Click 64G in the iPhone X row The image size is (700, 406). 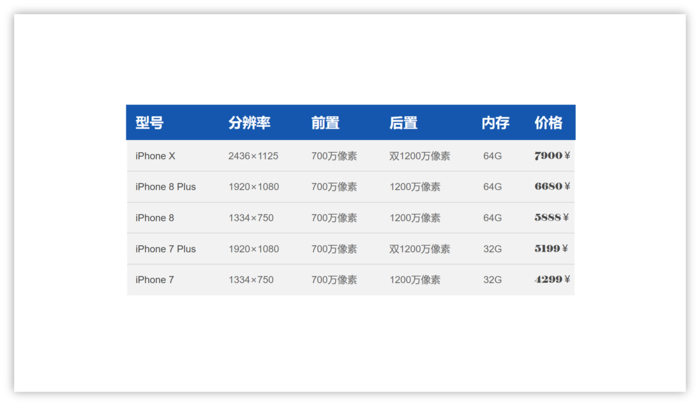[492, 156]
